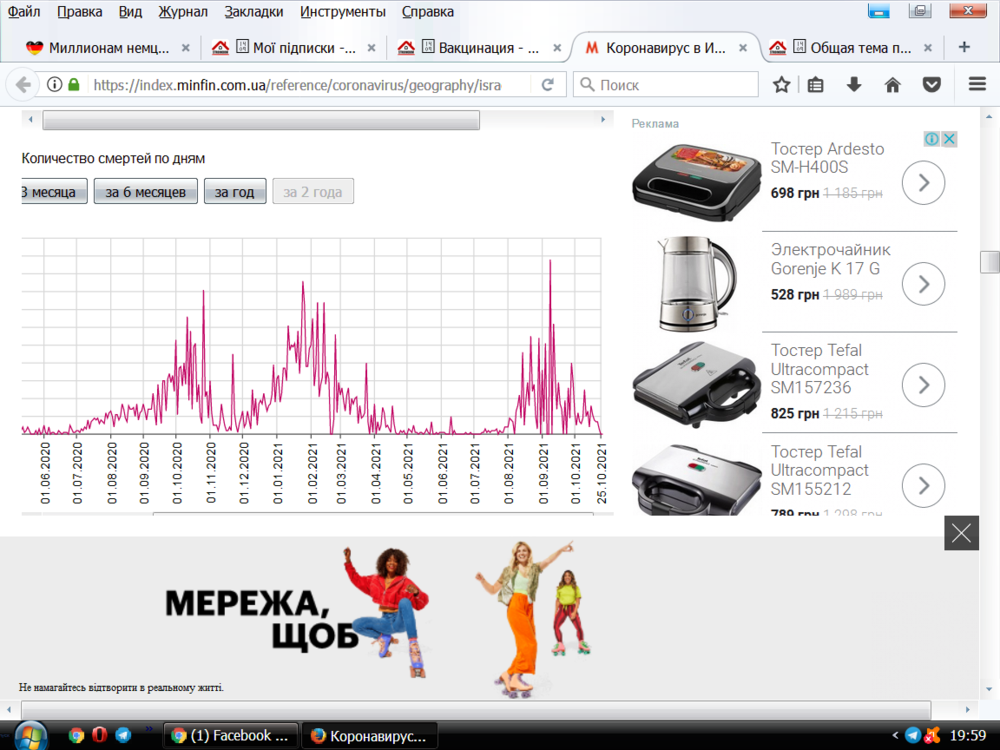
Task: Open the Инструменты menu
Action: [x=343, y=11]
